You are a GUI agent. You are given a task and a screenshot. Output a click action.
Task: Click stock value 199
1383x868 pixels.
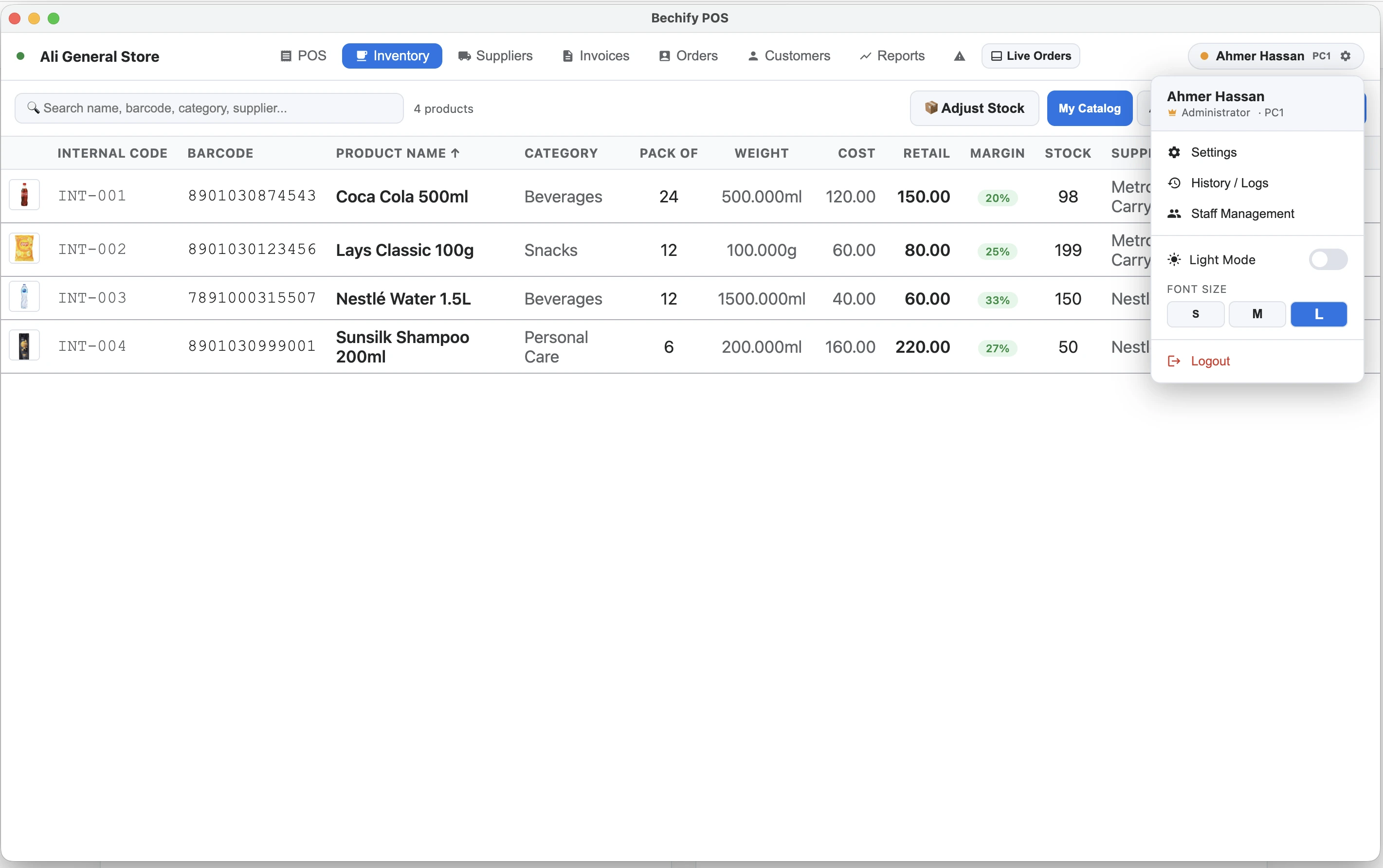click(x=1068, y=250)
